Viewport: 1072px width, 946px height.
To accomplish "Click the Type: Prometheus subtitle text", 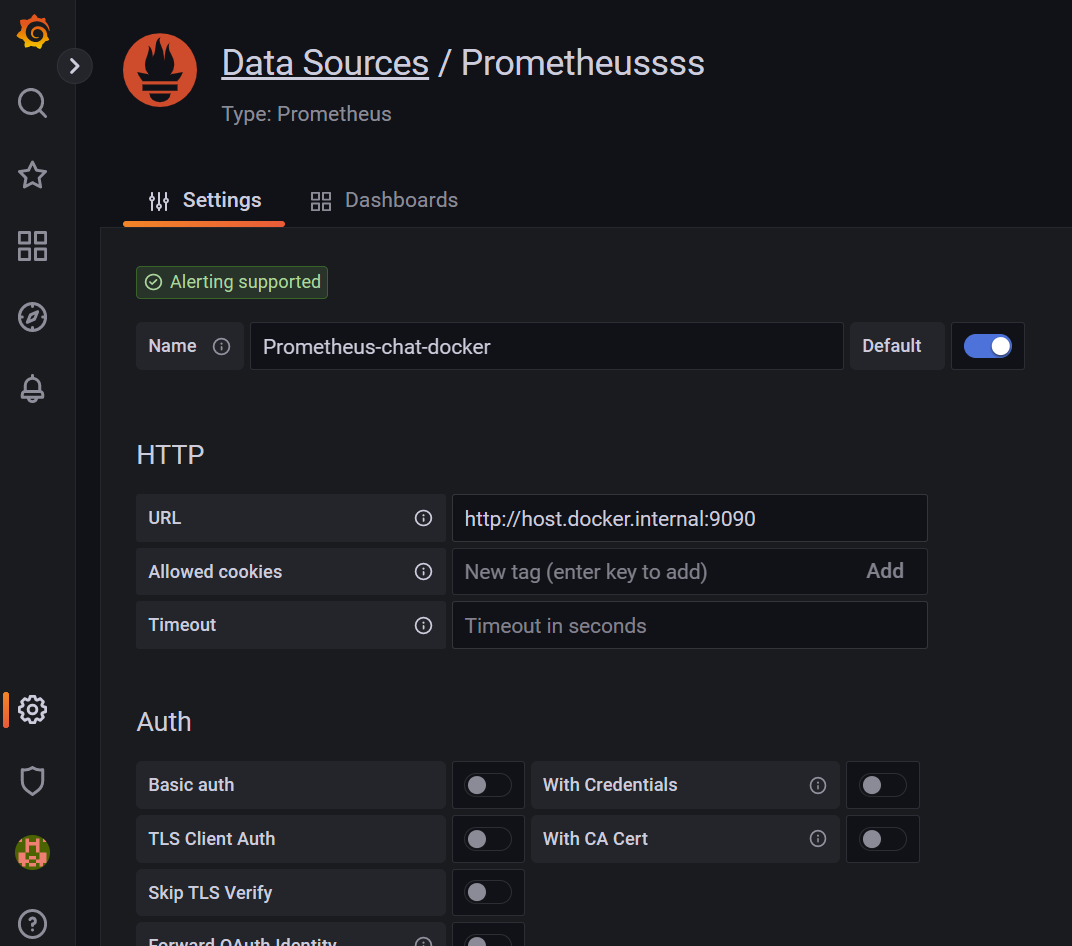I will coord(306,114).
